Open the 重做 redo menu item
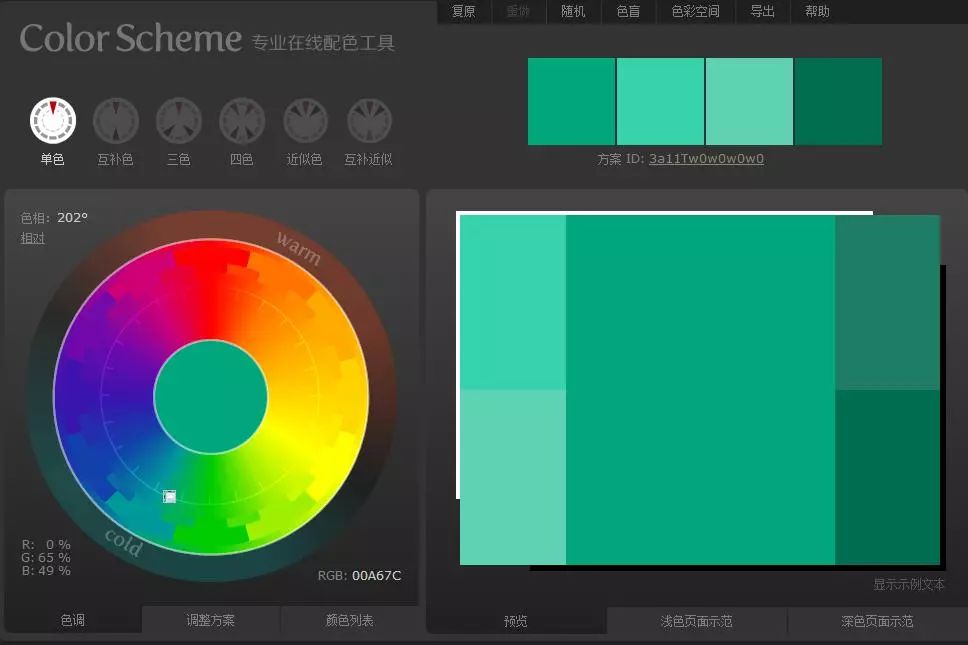This screenshot has width=968, height=645. (x=518, y=12)
